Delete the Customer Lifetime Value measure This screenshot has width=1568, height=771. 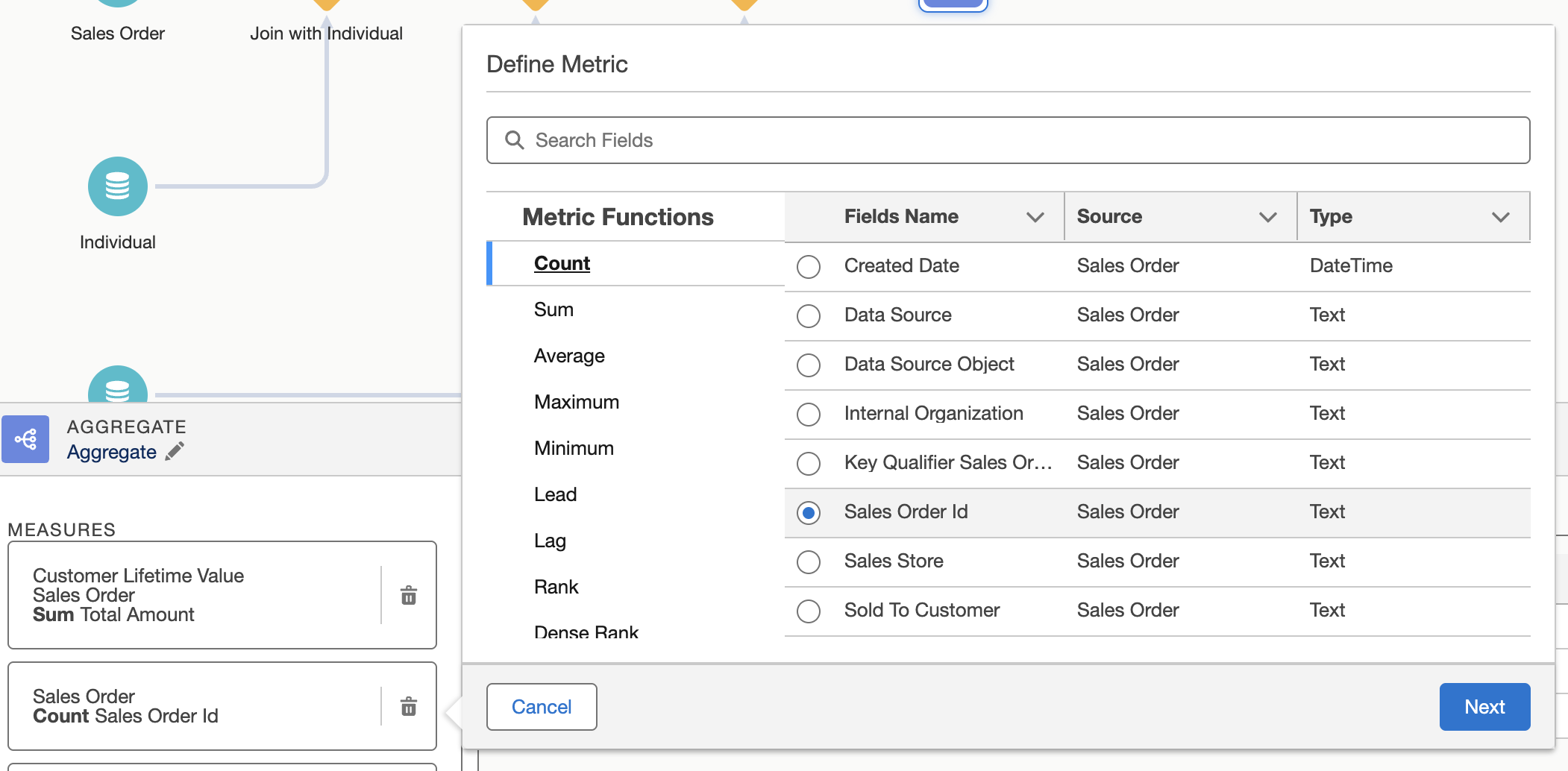pos(408,595)
